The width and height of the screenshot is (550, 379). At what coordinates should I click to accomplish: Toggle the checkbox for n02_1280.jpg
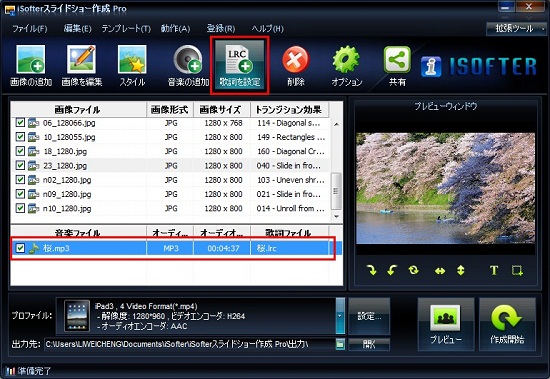tap(20, 180)
